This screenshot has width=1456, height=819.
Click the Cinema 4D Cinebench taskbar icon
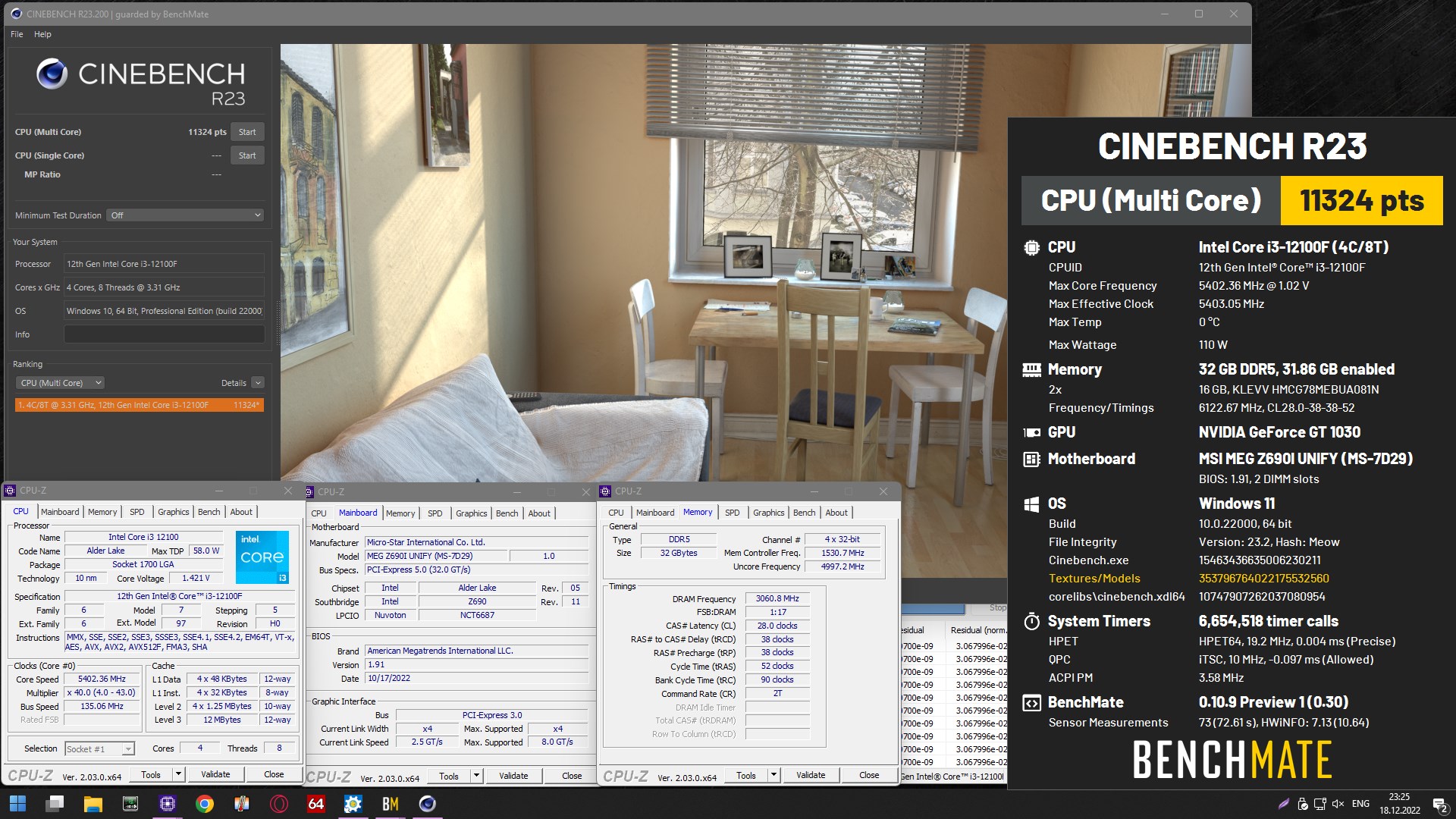(428, 804)
